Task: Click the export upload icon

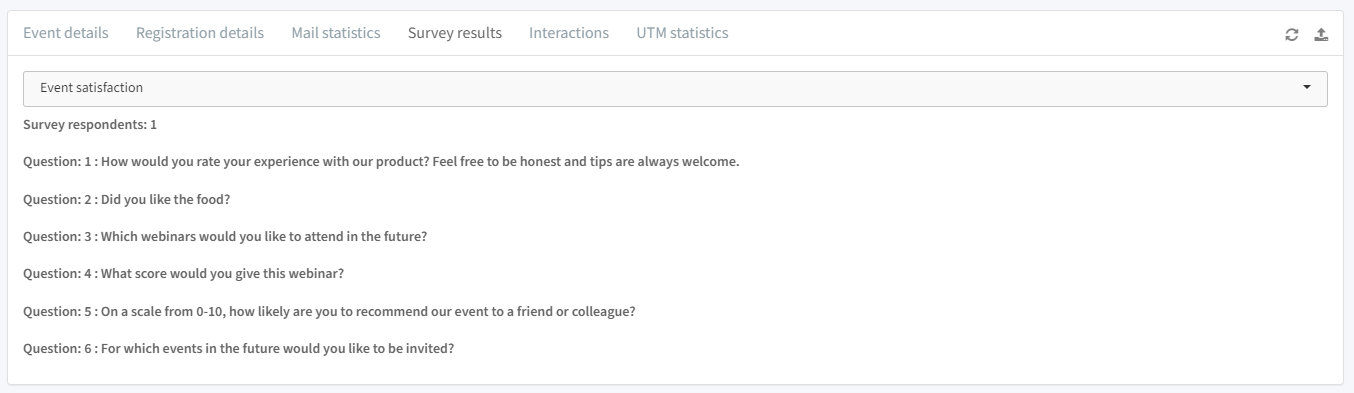Action: 1321,34
